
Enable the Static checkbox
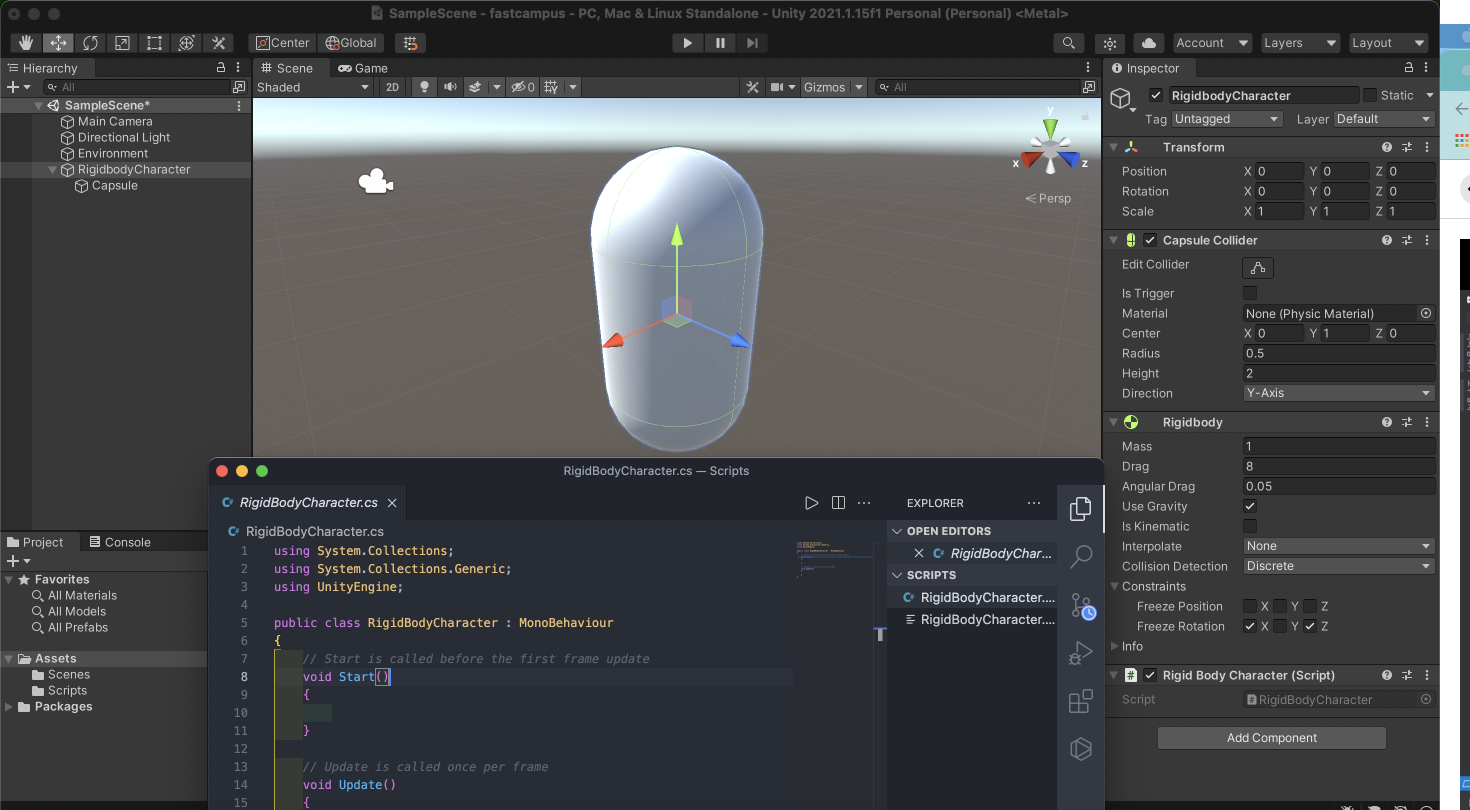1370,95
